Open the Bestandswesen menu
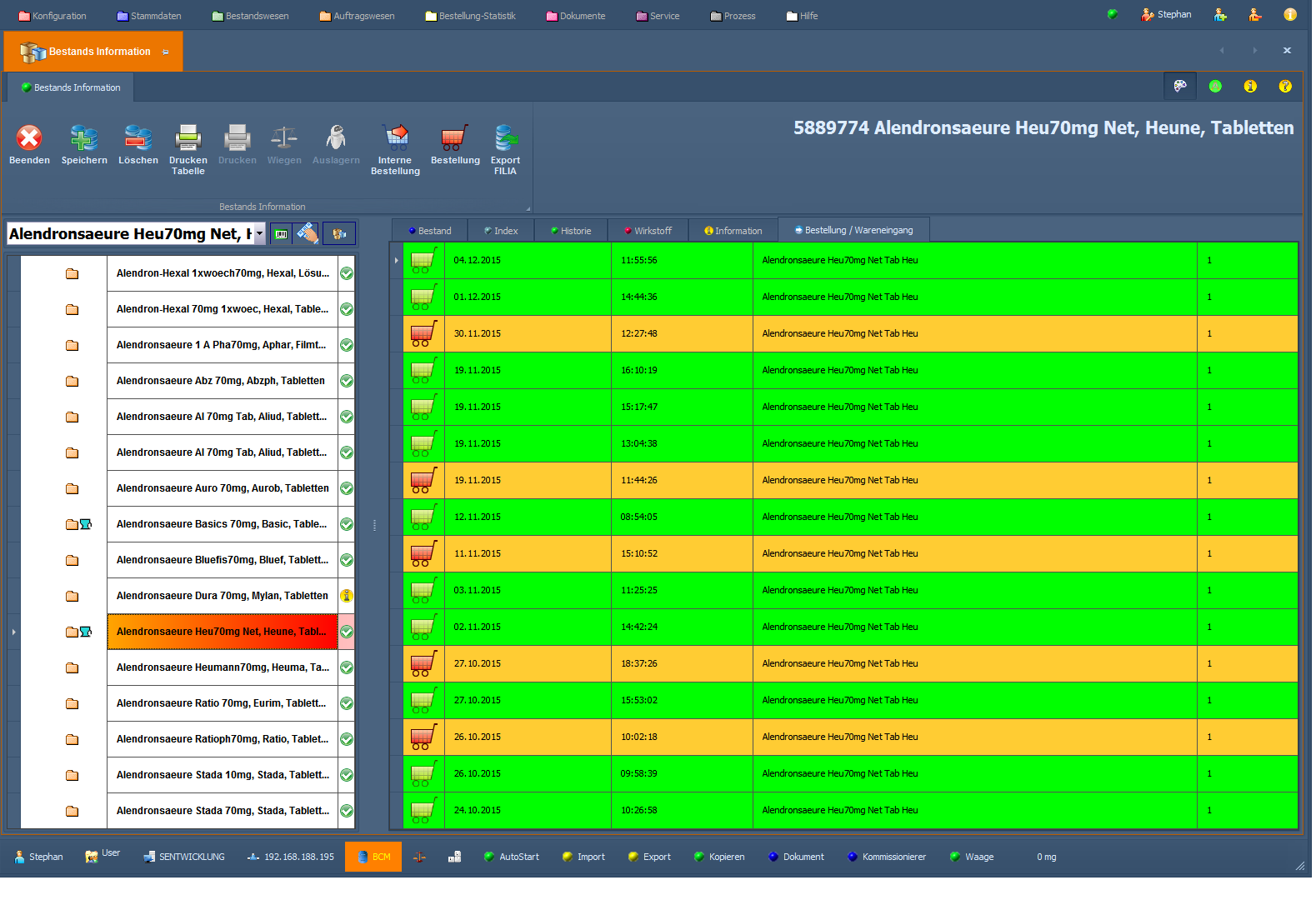 250,16
